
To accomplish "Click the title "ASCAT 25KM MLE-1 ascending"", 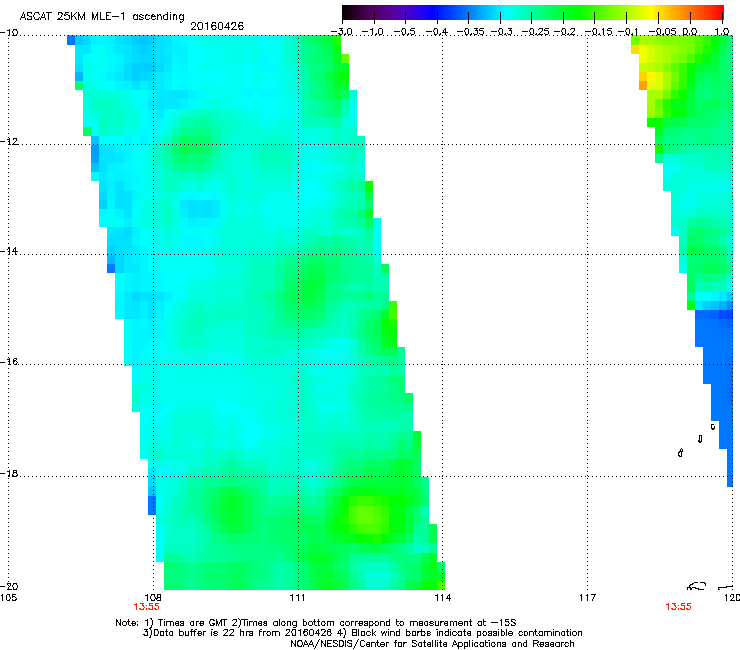I will point(102,17).
